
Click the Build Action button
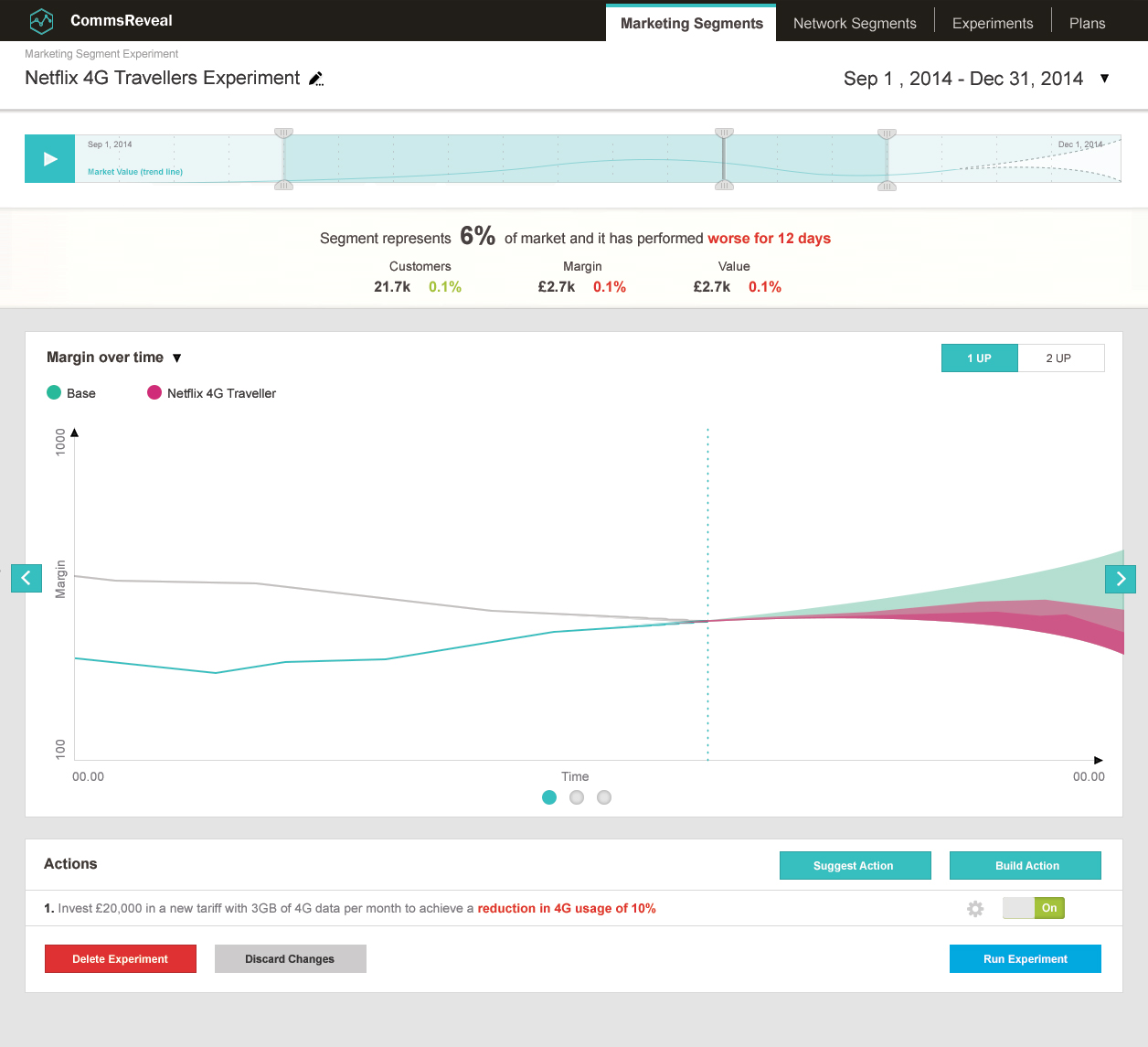coord(1026,866)
